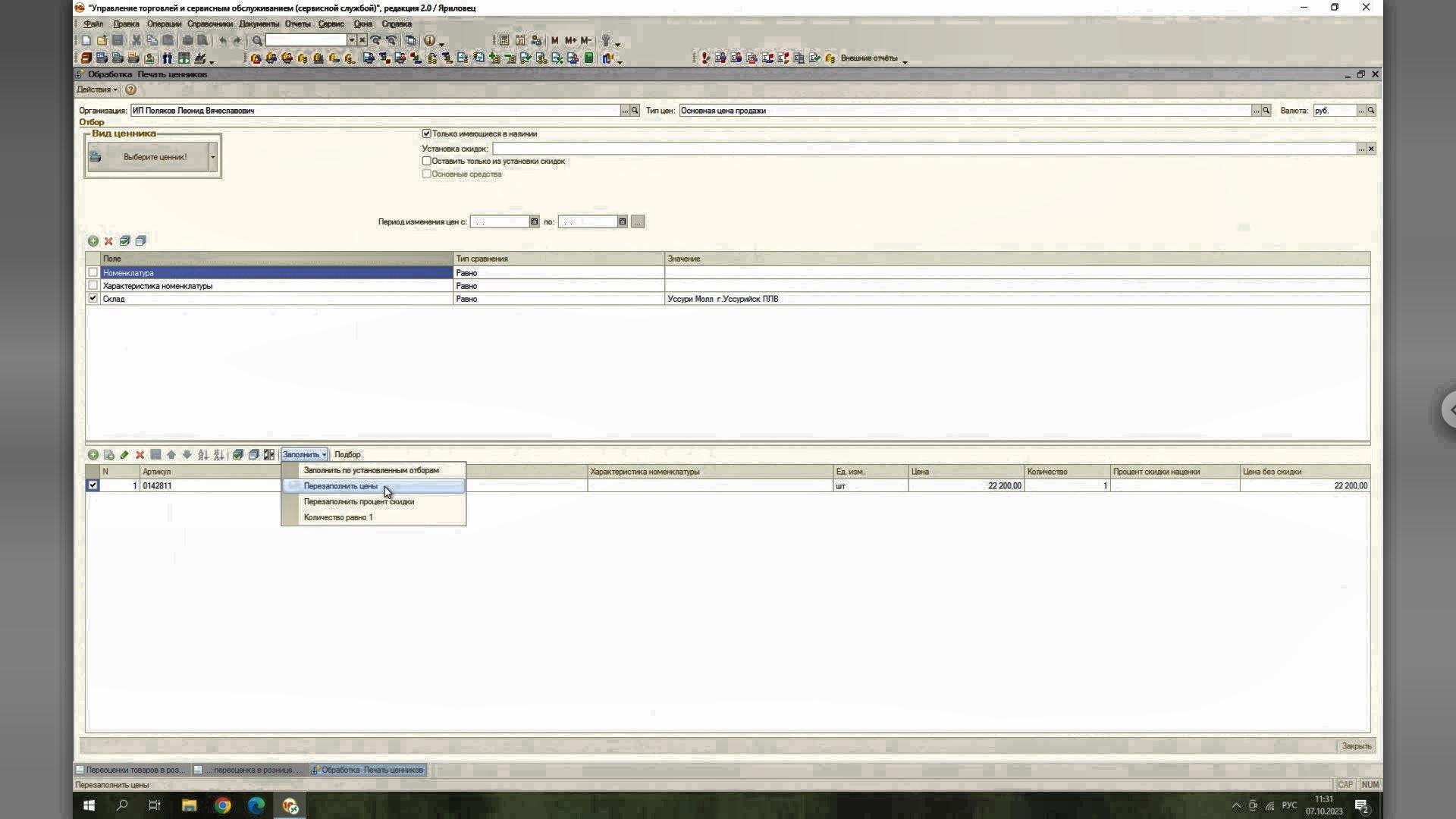Open the calculator icon in top toolbar
Viewport: 1456px width, 819px height.
[x=504, y=41]
